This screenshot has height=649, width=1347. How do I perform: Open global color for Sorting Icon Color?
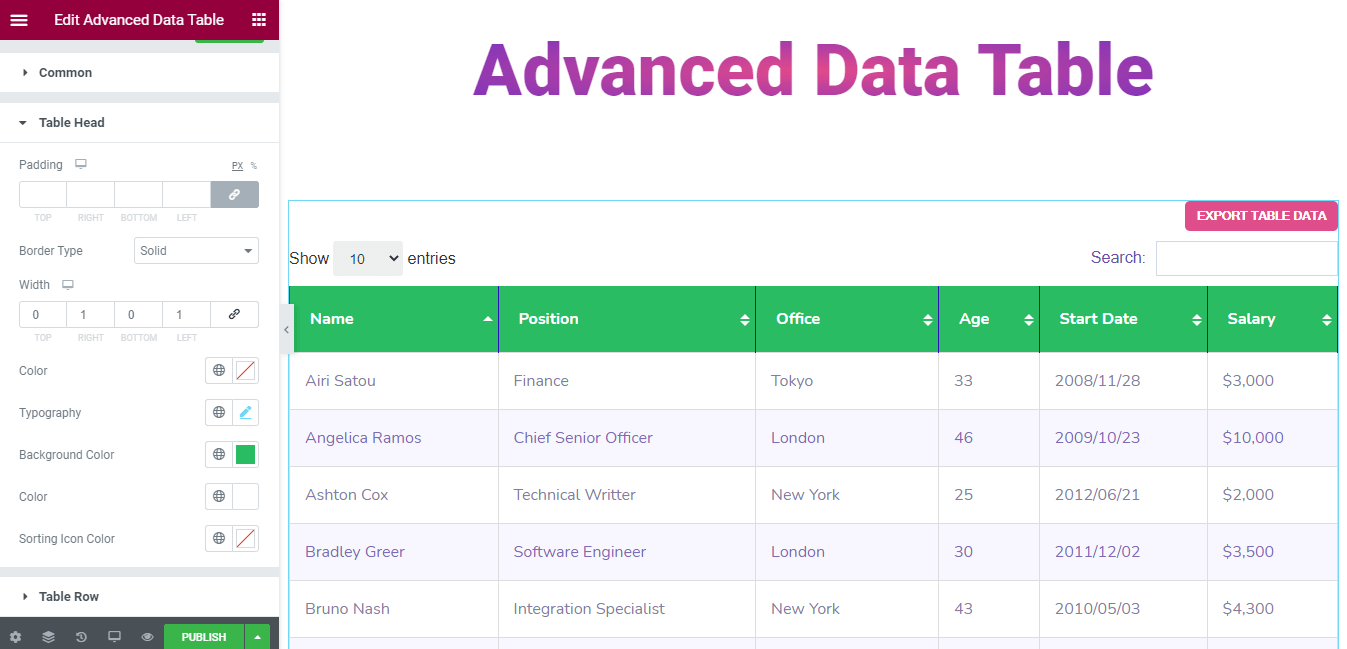(x=219, y=539)
